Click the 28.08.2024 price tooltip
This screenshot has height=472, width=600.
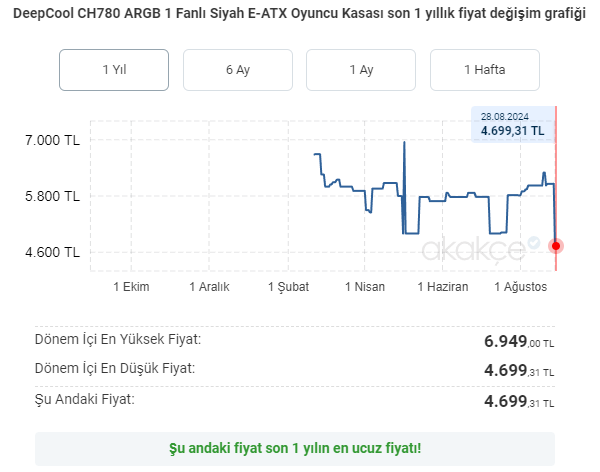click(511, 124)
